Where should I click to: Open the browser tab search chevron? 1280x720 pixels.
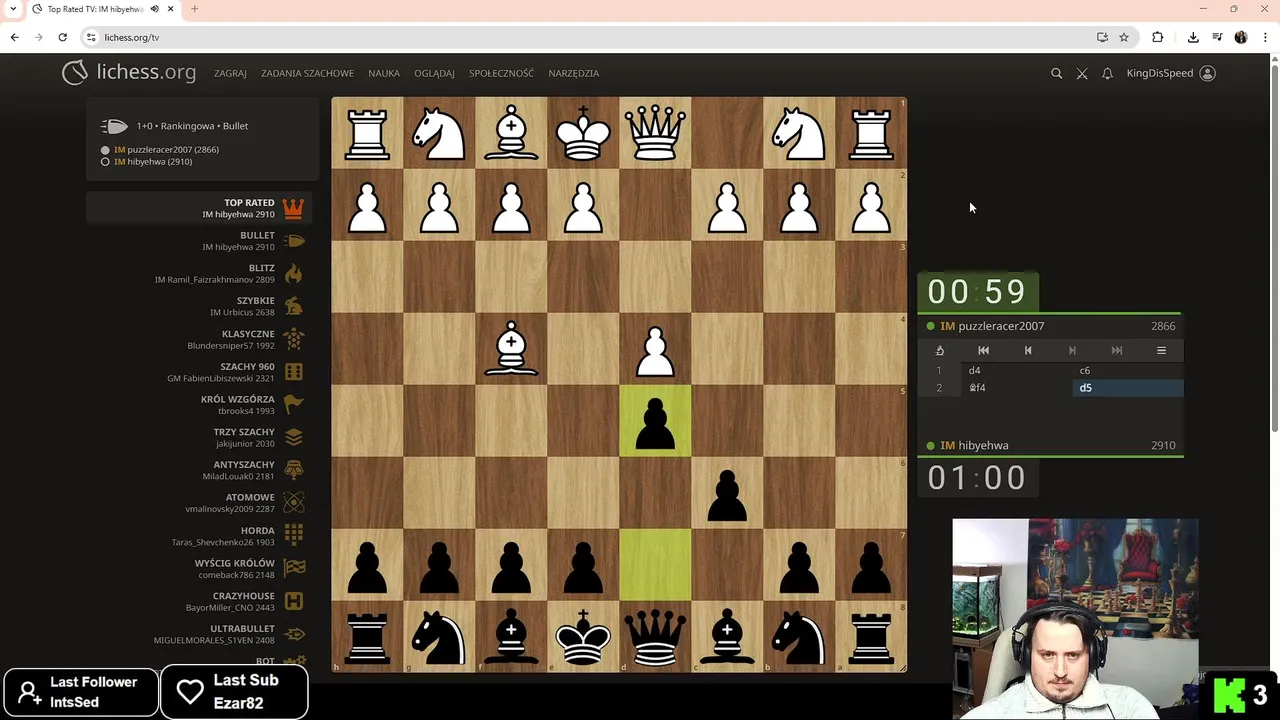click(x=12, y=9)
